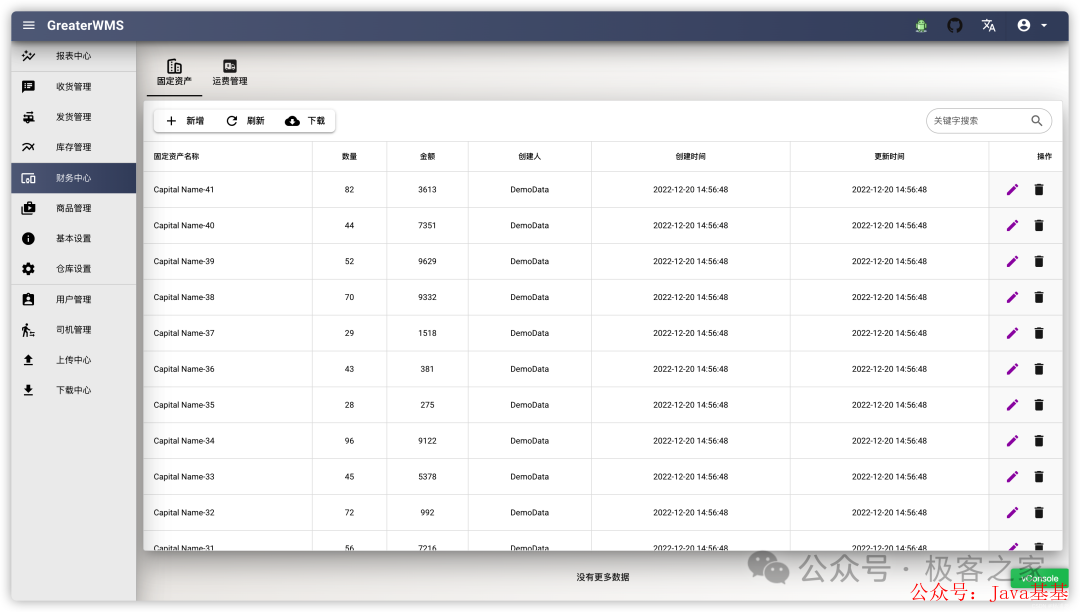Click quantity 96 in Capital Name-34 row
This screenshot has height=612, width=1080.
click(349, 441)
